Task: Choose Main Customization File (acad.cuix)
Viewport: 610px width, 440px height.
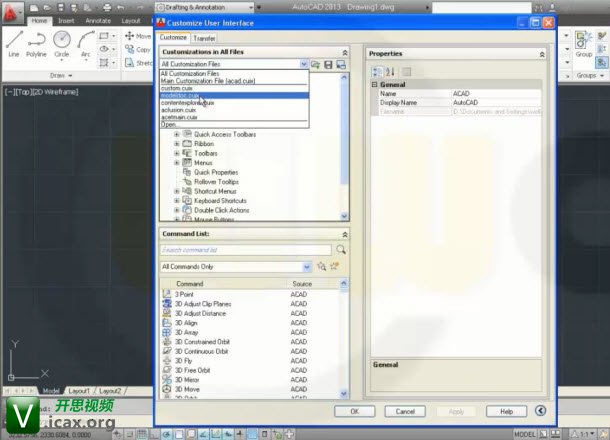Action: tap(234, 81)
